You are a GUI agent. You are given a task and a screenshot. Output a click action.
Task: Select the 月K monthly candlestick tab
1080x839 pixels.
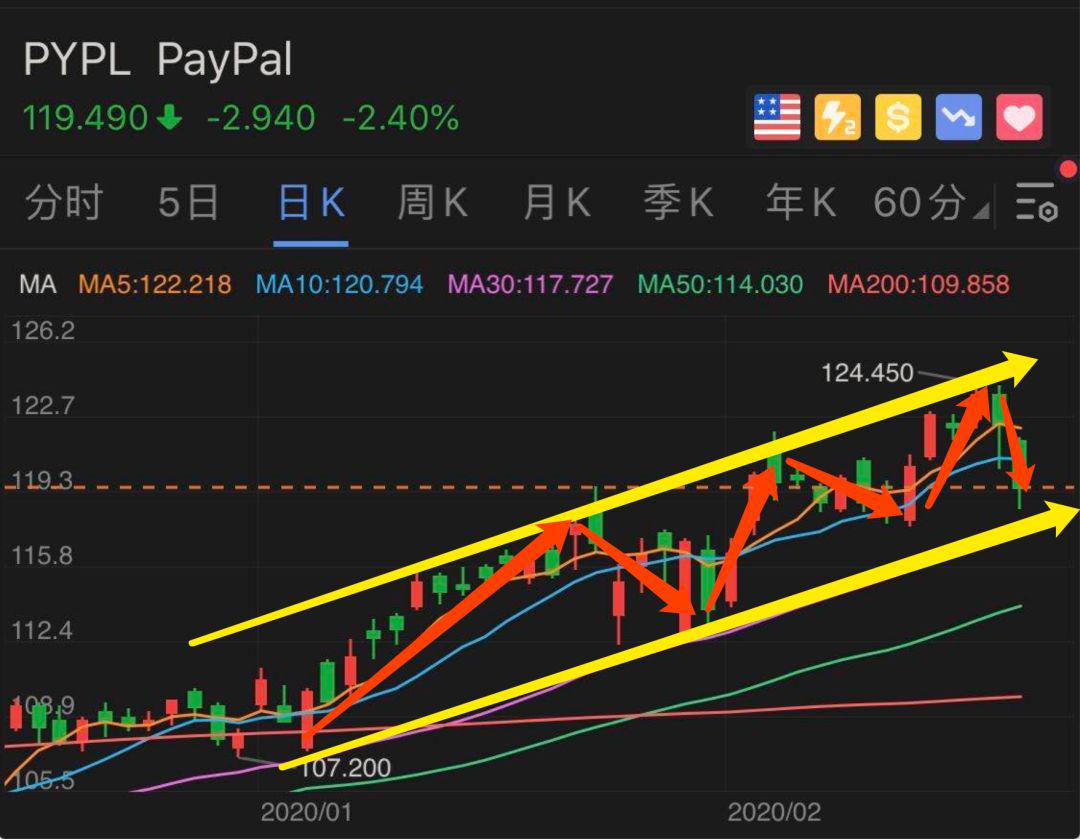coord(557,203)
